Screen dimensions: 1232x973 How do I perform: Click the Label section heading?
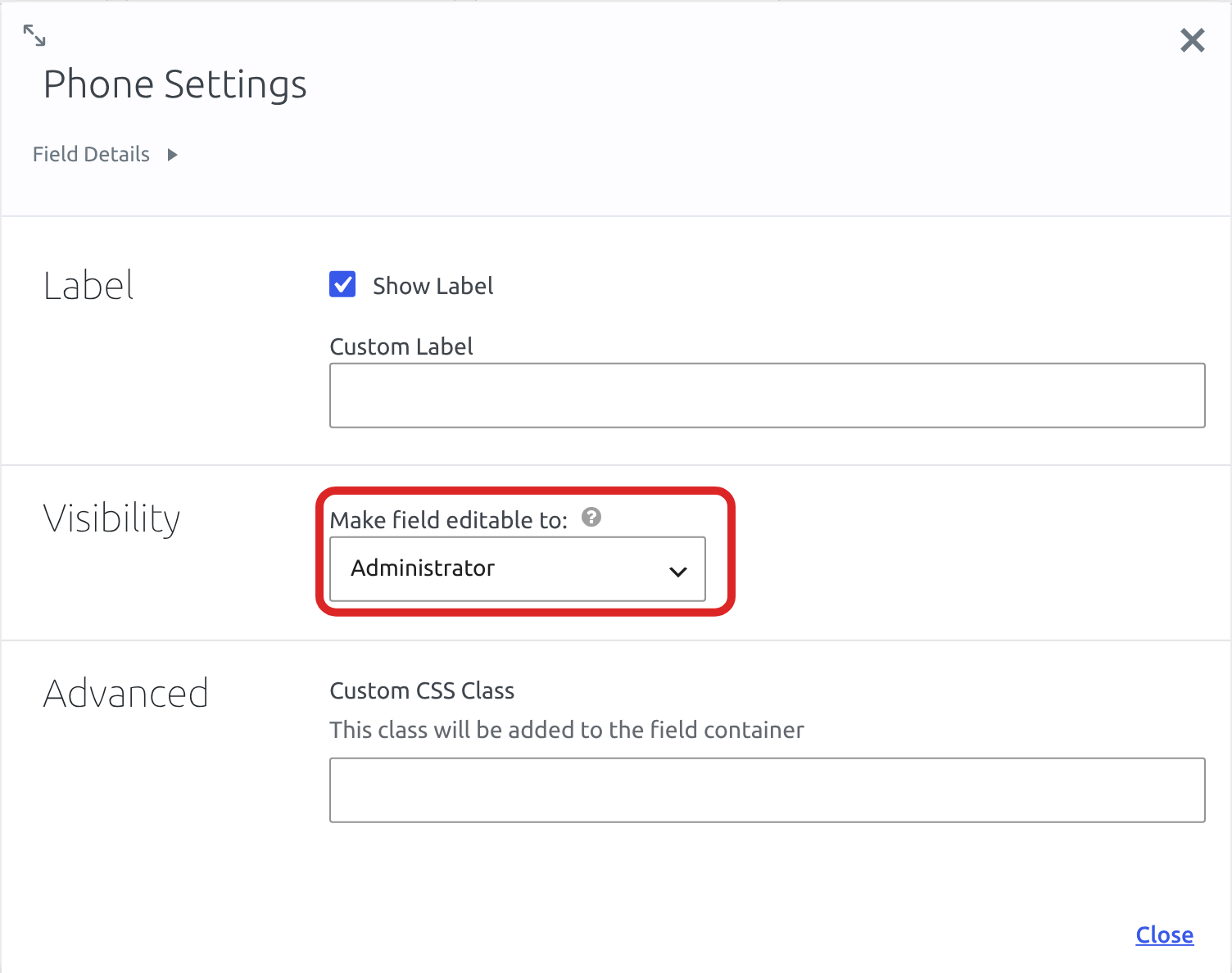click(88, 285)
